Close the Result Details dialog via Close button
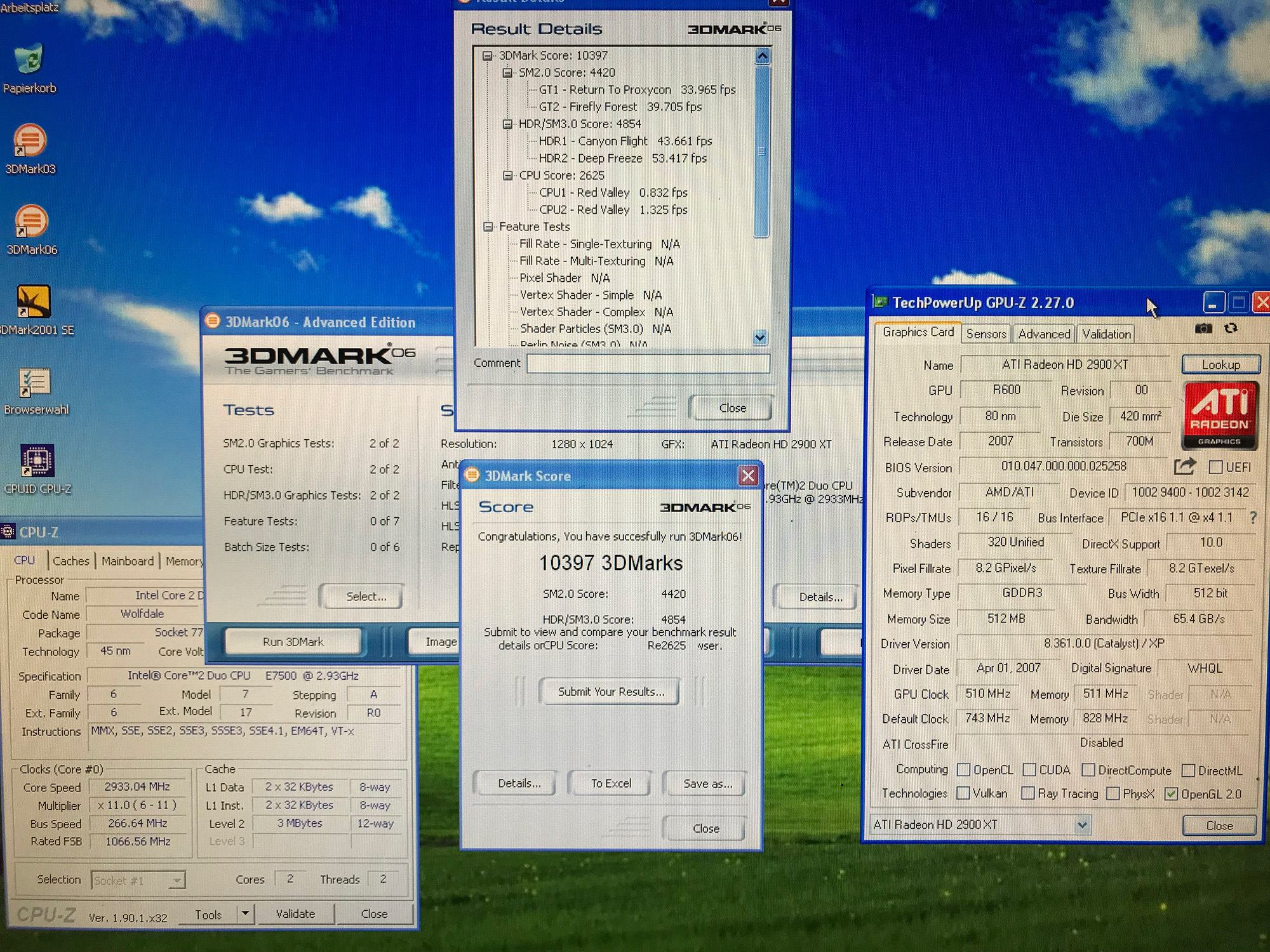This screenshot has width=1270, height=952. coord(732,407)
